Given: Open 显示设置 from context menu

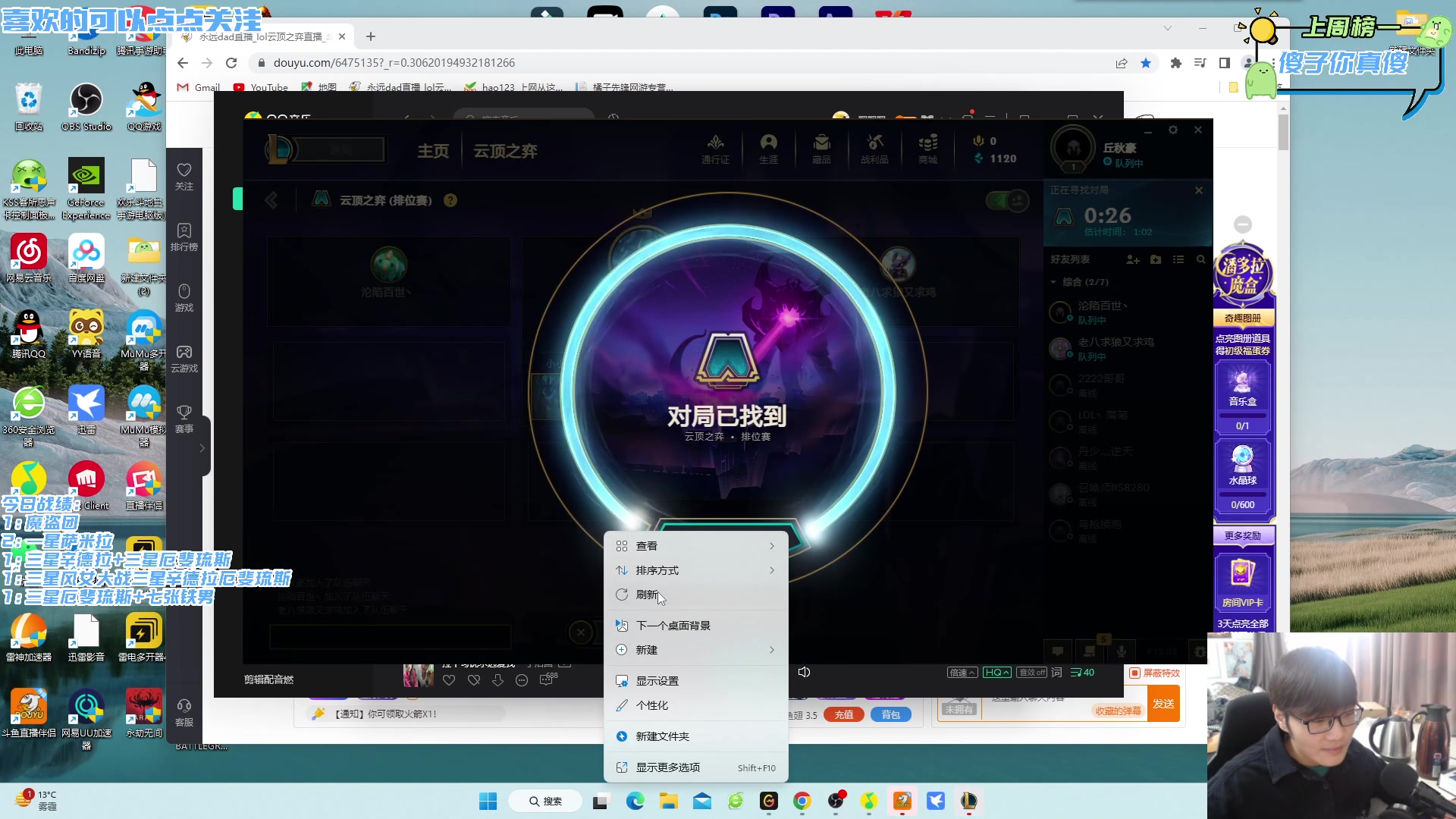Looking at the screenshot, I should [x=695, y=681].
